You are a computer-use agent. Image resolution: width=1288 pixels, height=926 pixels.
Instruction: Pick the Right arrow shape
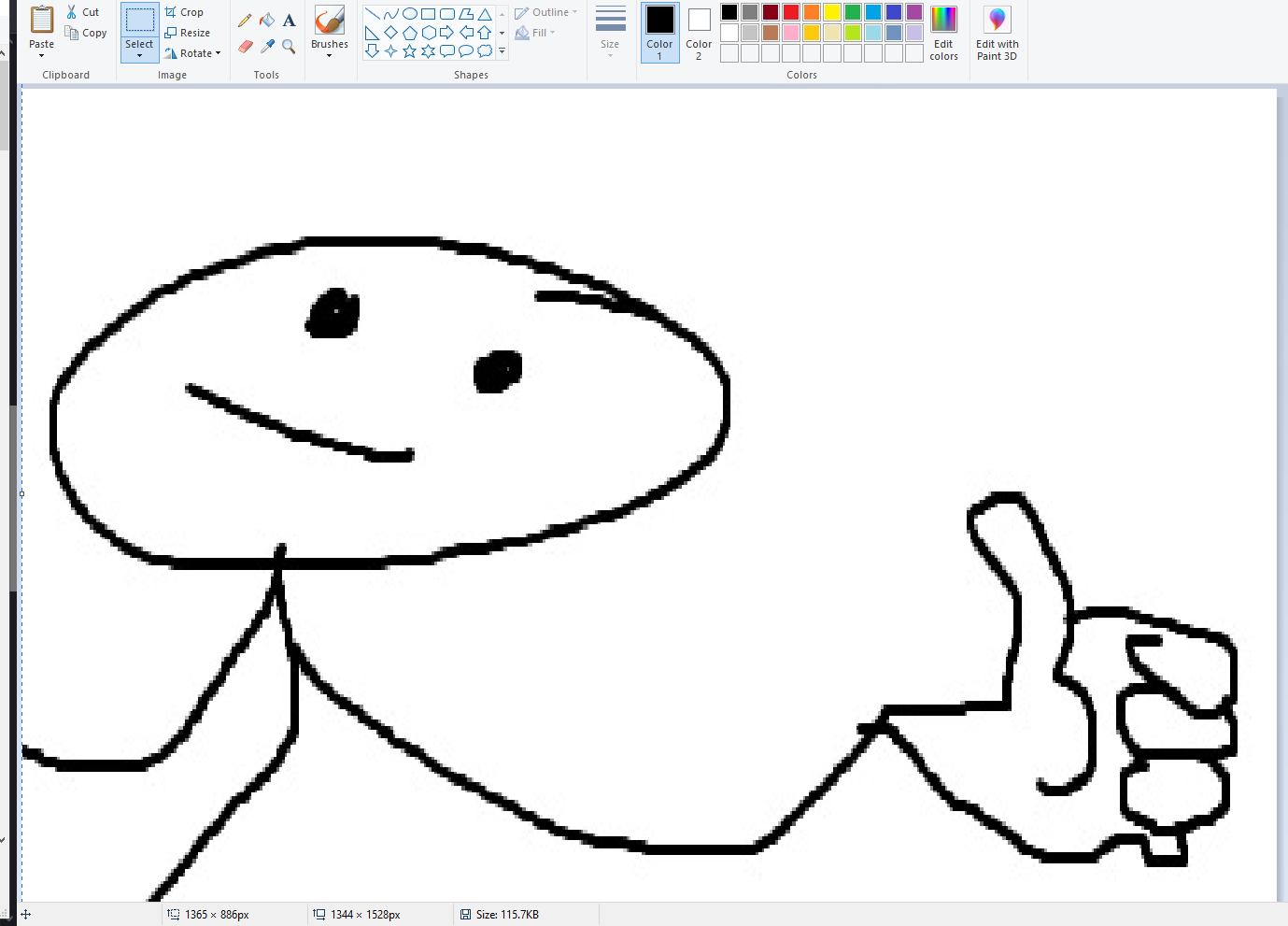click(447, 33)
